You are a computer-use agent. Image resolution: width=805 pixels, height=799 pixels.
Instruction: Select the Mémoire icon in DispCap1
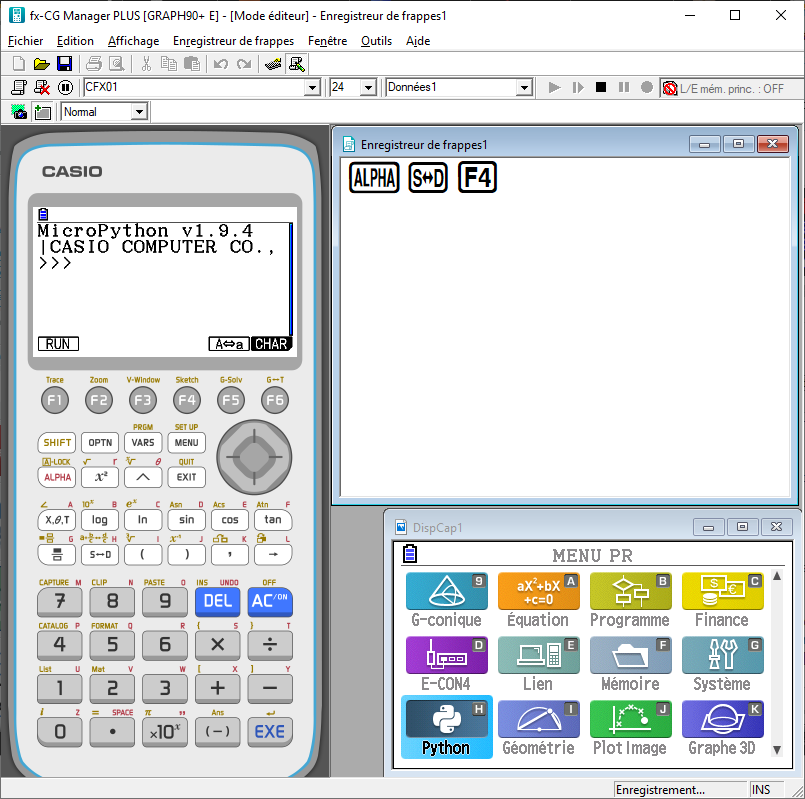click(x=630, y=664)
